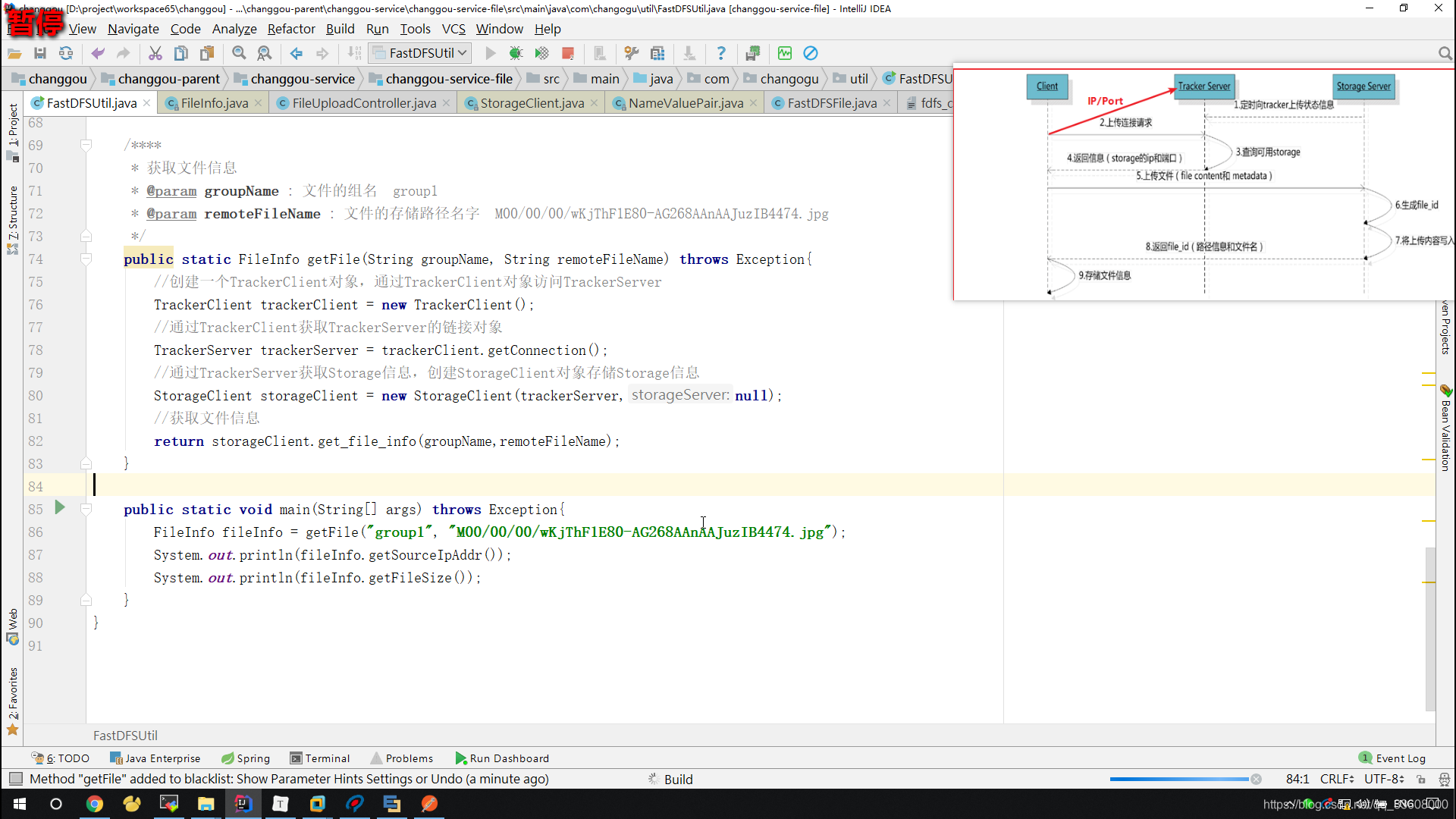Switch to the FileUploadController.java tab
This screenshot has height=819, width=1456.
pyautogui.click(x=364, y=103)
